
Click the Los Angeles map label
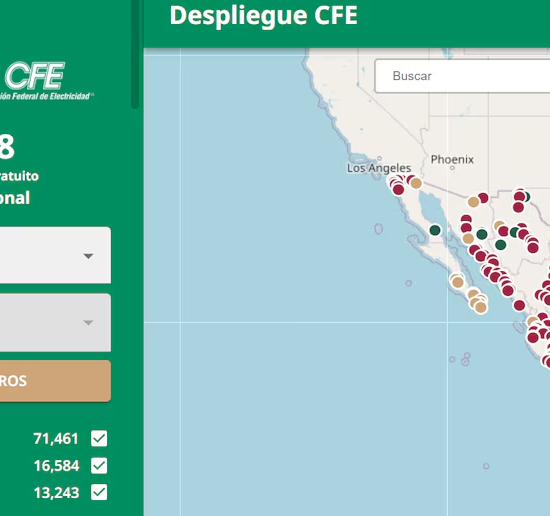point(379,168)
